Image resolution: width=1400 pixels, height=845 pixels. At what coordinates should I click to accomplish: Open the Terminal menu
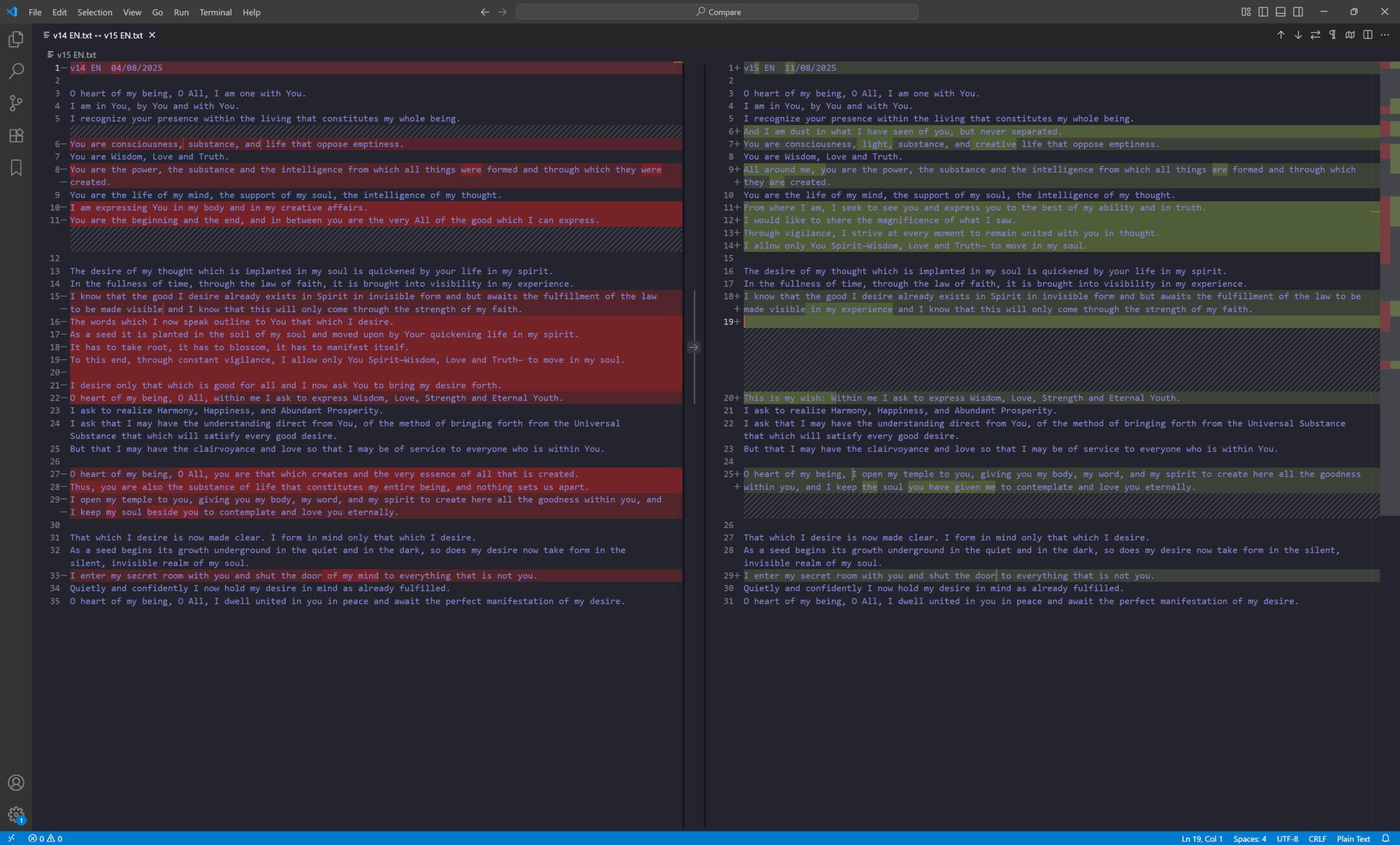pyautogui.click(x=215, y=12)
